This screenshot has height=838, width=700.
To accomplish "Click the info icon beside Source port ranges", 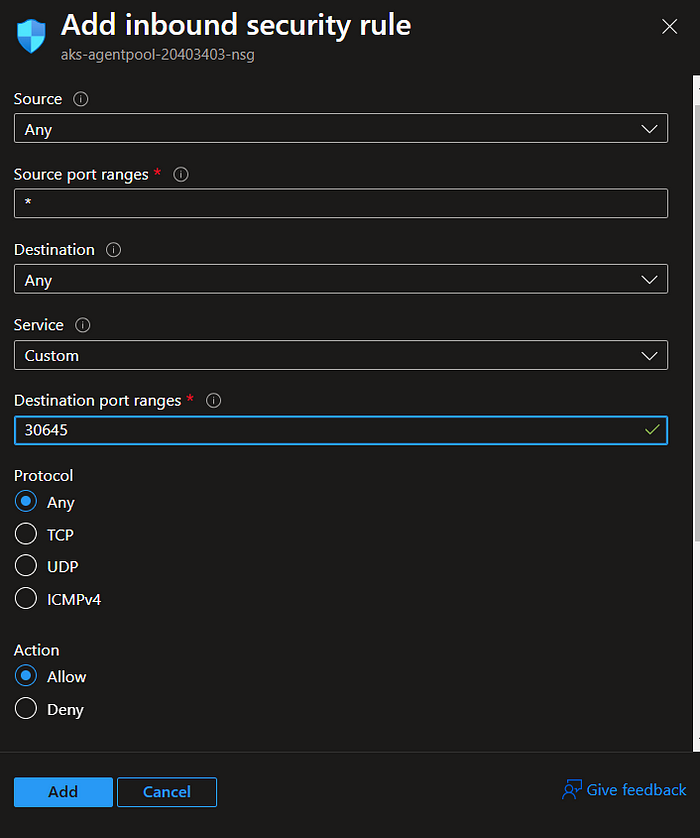I will coord(181,174).
